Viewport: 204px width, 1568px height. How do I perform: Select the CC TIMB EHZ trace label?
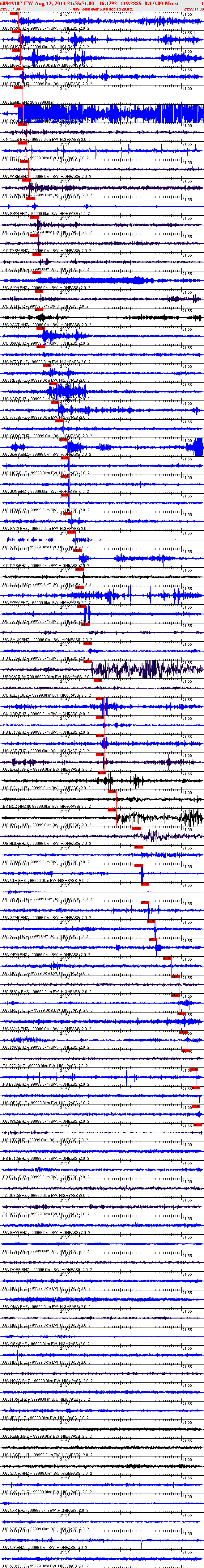pyautogui.click(x=48, y=565)
